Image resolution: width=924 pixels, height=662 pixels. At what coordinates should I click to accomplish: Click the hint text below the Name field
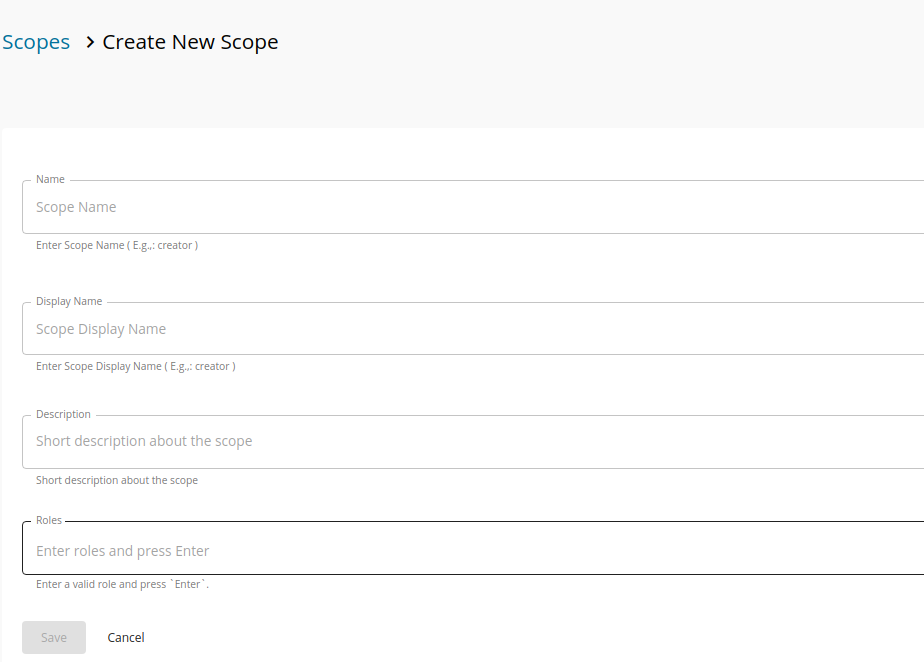click(x=116, y=245)
